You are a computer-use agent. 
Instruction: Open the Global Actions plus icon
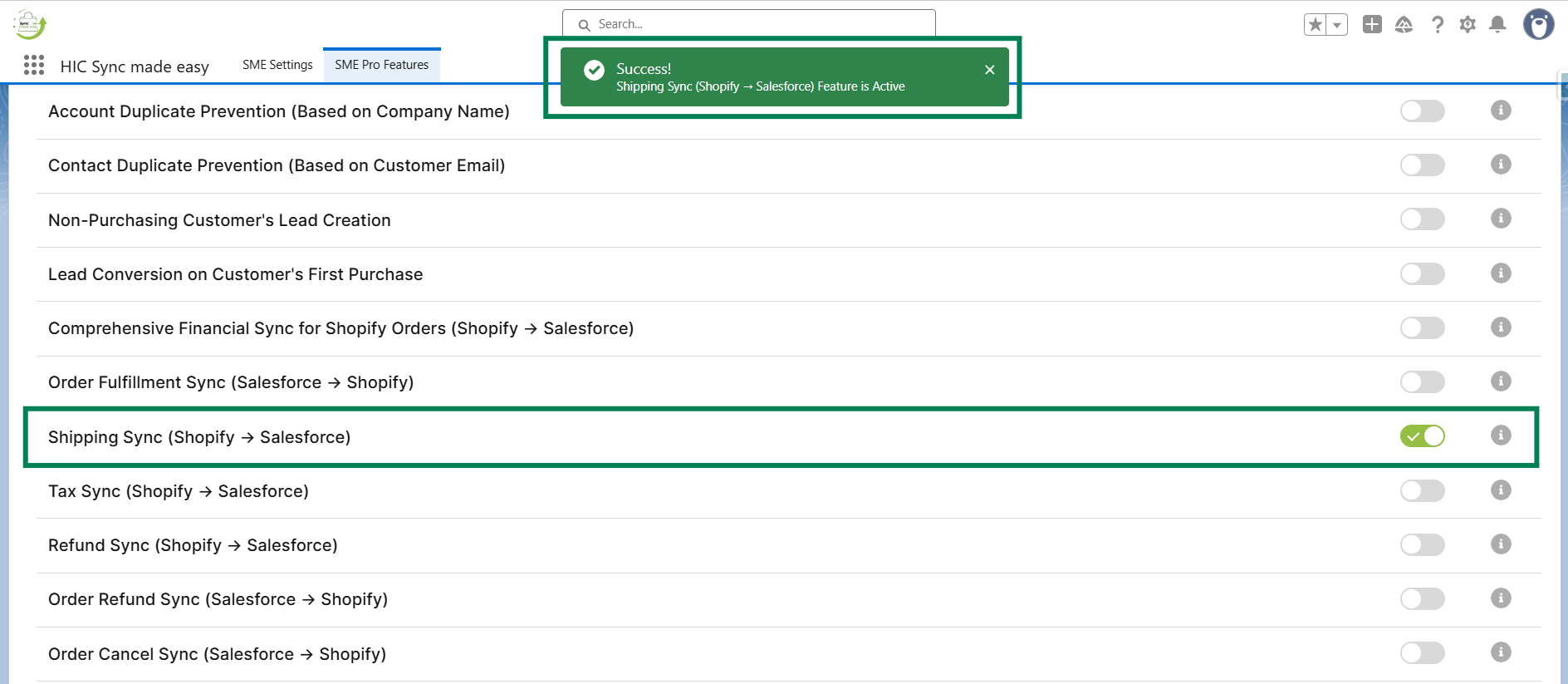tap(1372, 25)
